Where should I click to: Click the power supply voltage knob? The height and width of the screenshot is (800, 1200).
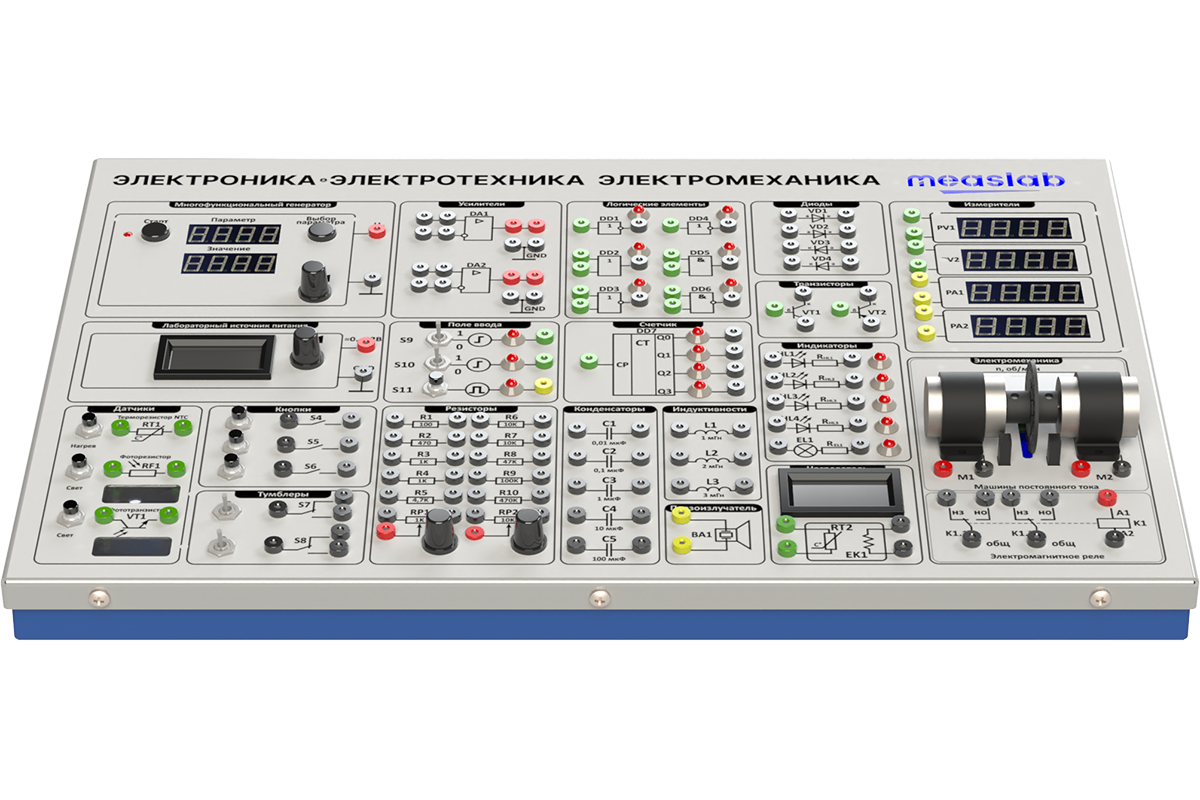[x=304, y=348]
